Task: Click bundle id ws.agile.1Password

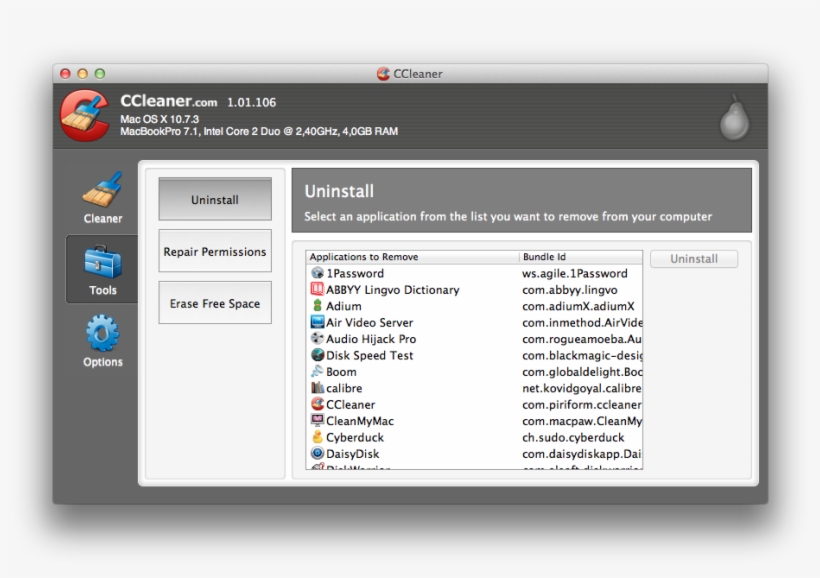Action: pyautogui.click(x=575, y=274)
